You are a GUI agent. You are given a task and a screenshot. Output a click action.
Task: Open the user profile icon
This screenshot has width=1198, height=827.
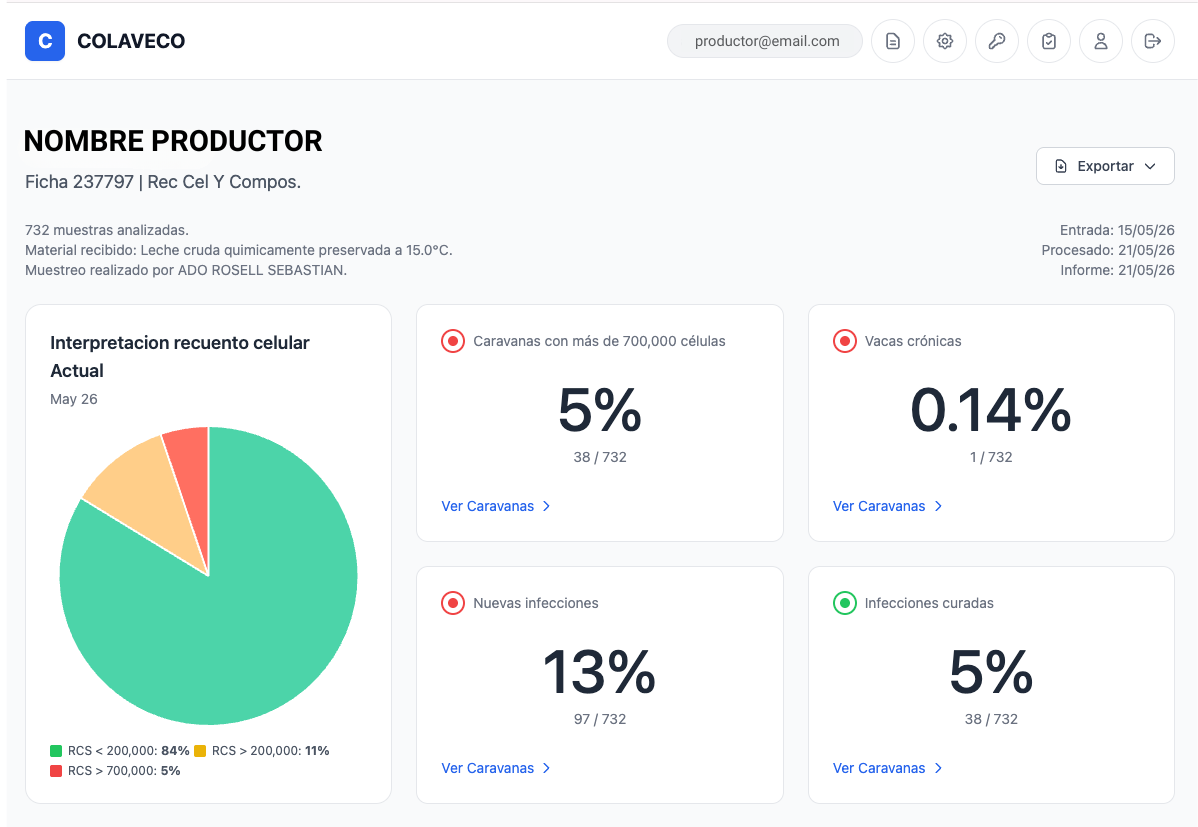pos(1101,41)
